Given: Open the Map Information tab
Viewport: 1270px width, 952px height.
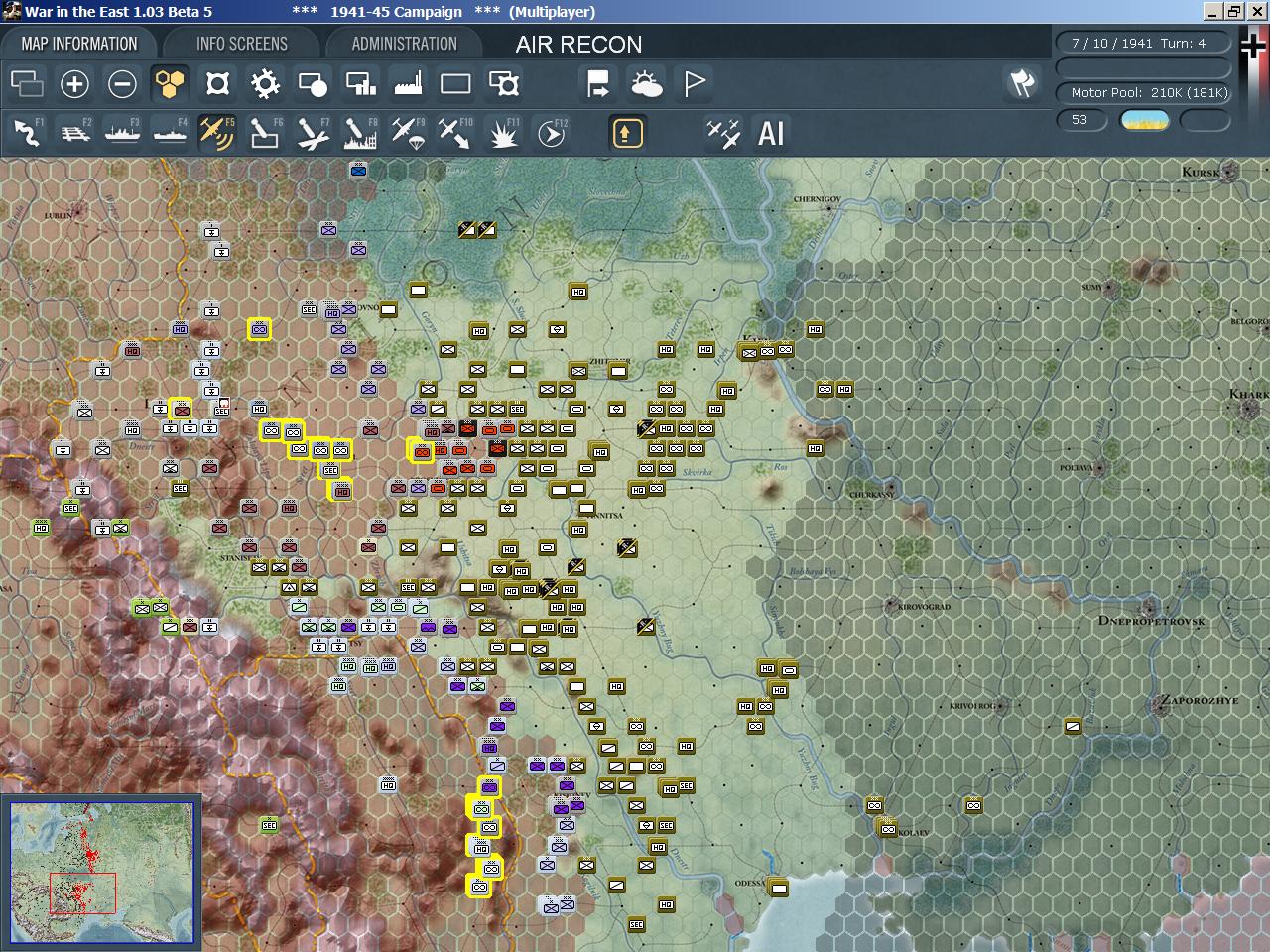Looking at the screenshot, I should pyautogui.click(x=79, y=44).
